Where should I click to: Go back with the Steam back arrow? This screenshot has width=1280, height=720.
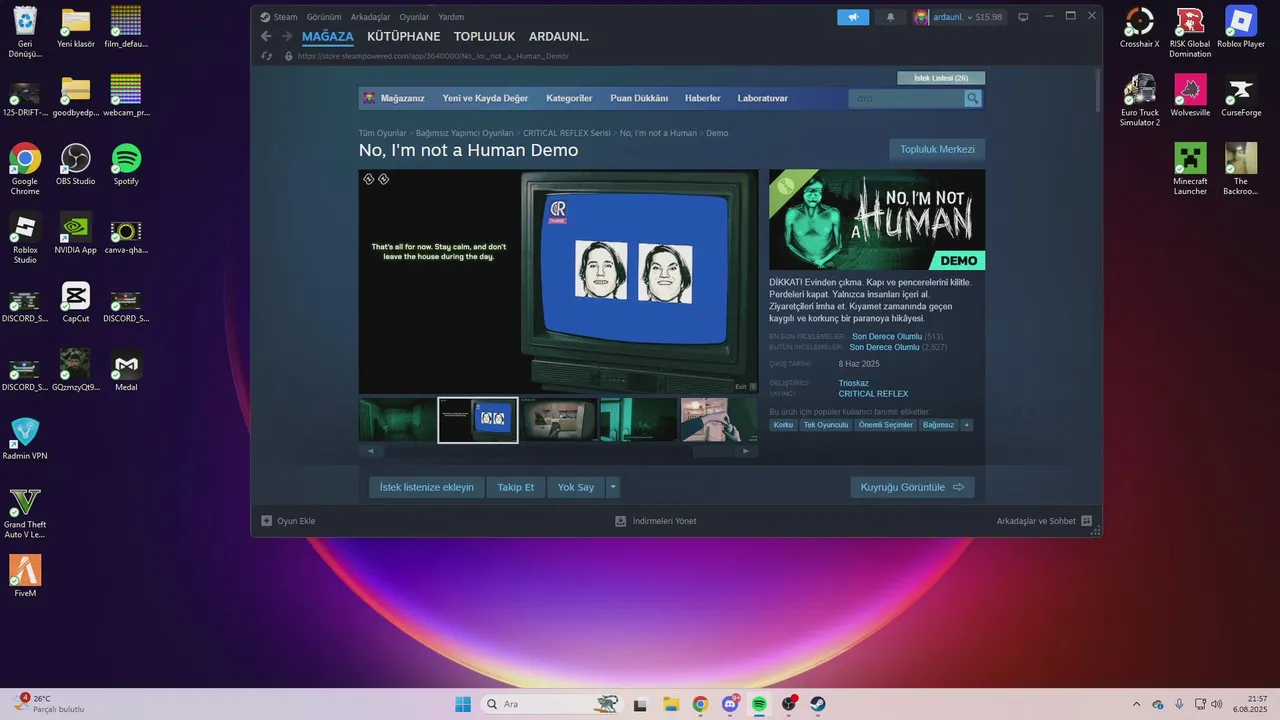tap(266, 36)
